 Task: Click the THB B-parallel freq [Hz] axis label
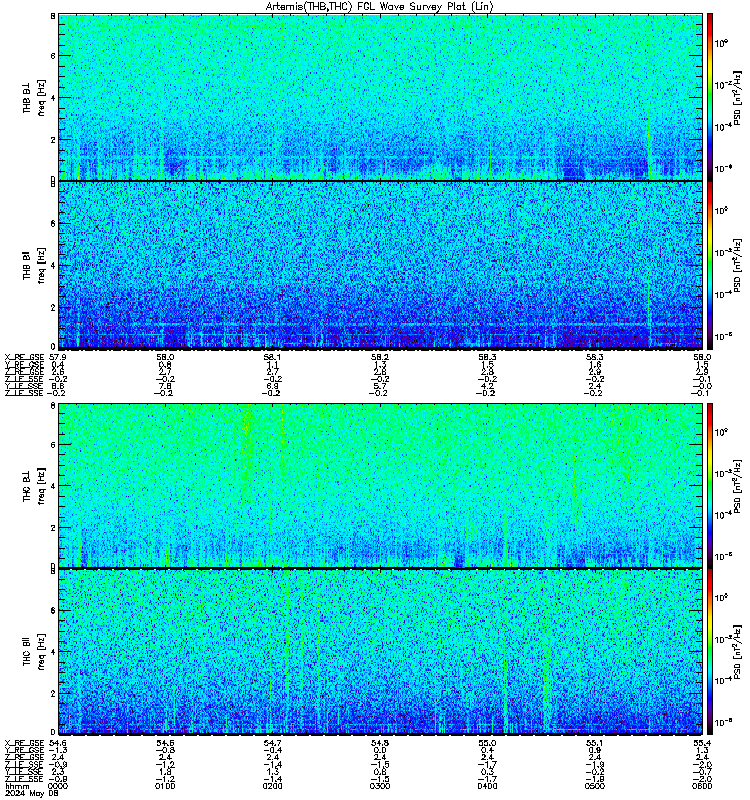tap(41, 265)
